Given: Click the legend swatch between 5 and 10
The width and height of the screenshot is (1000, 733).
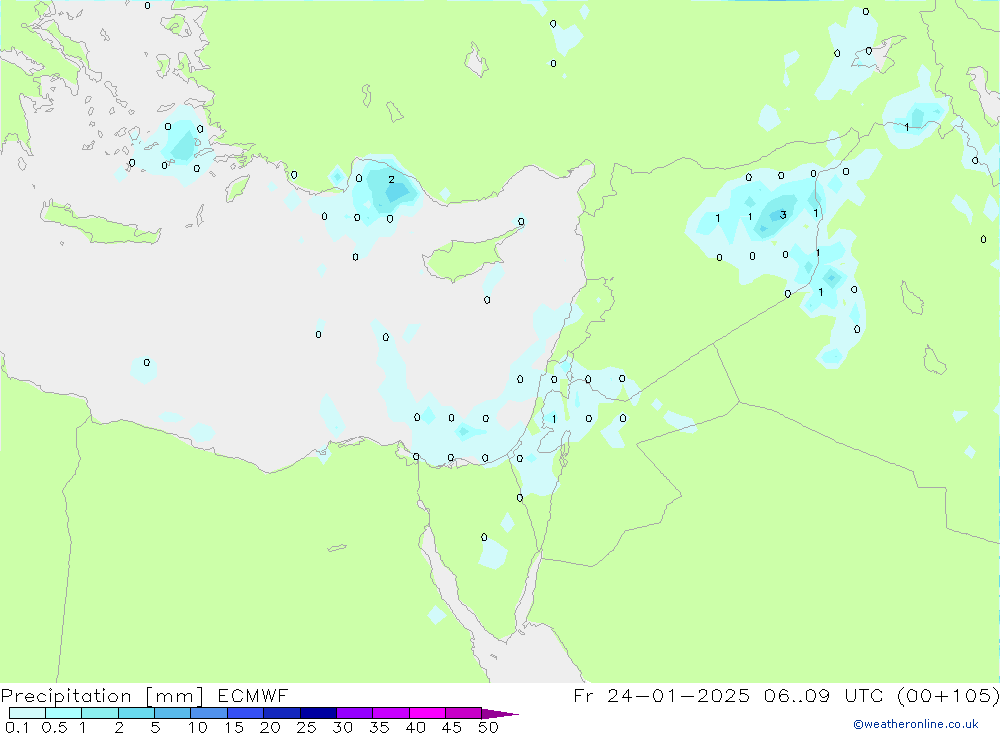Looking at the screenshot, I should click(x=173, y=713).
